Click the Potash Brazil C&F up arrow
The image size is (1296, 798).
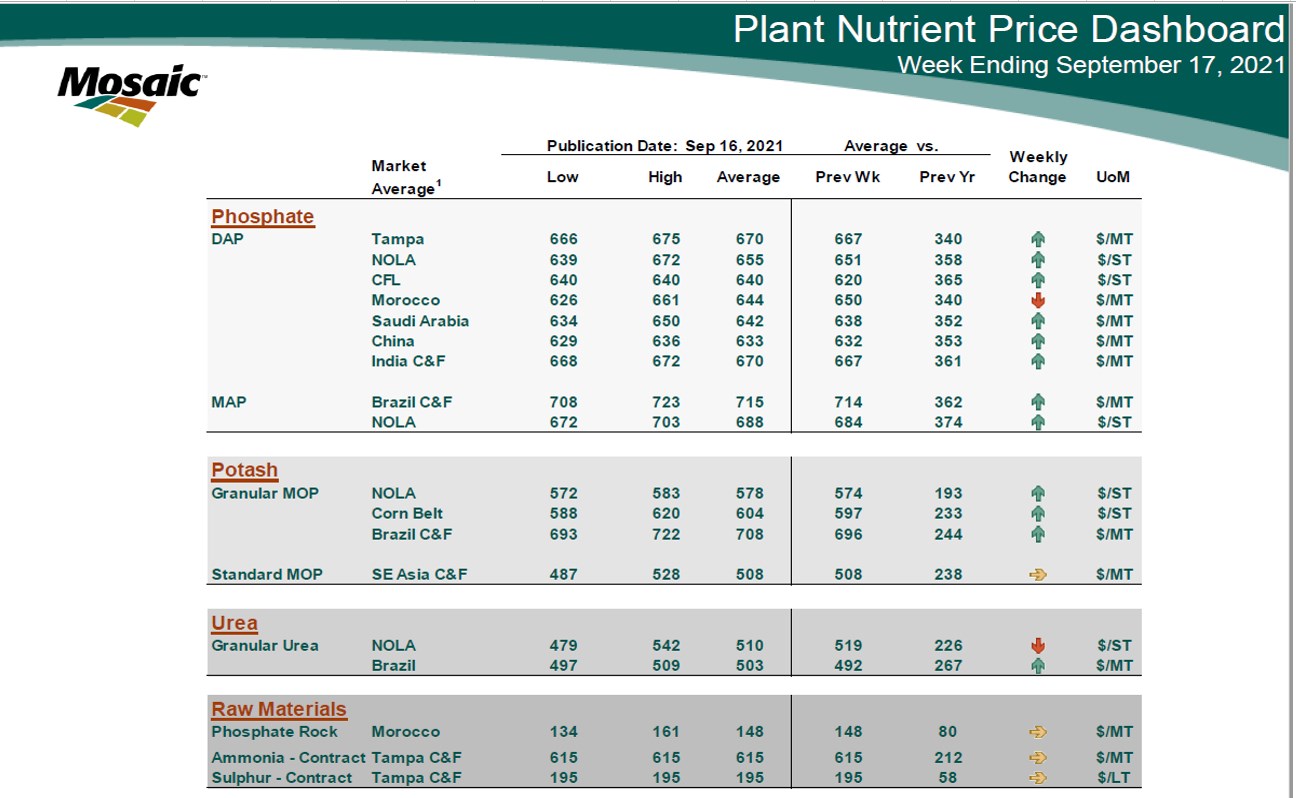point(1038,534)
